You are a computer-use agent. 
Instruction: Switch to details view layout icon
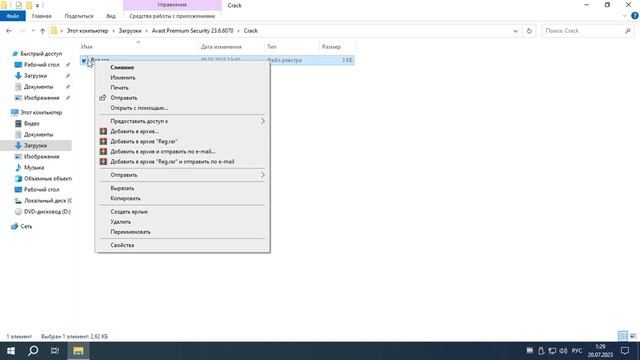[622, 336]
